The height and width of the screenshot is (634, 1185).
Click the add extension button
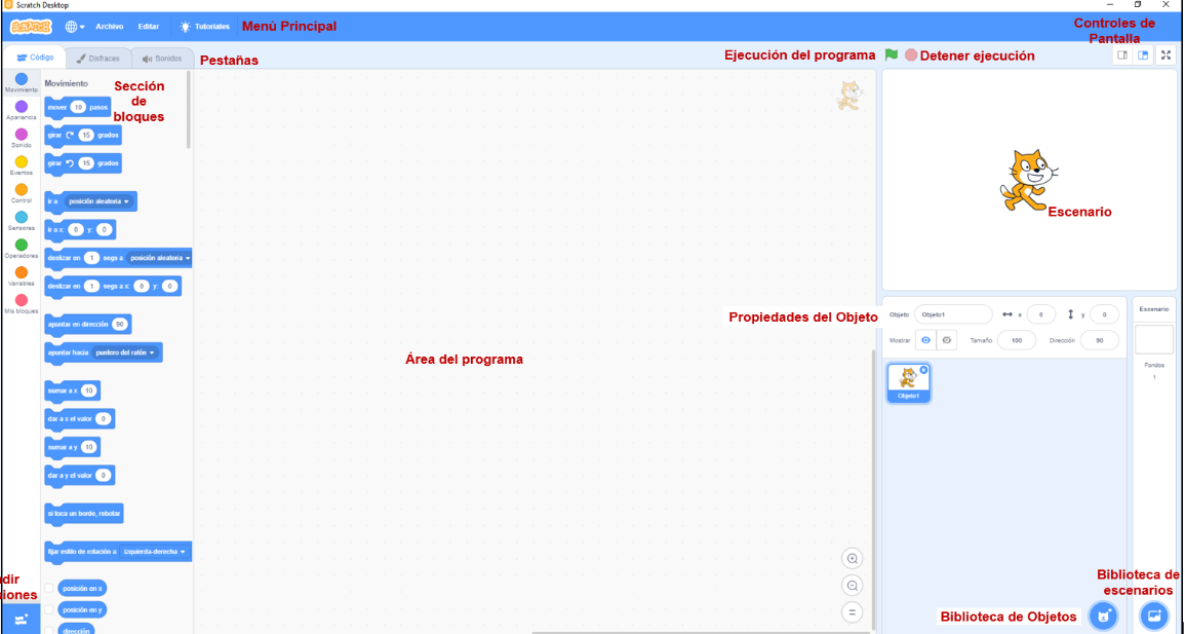click(x=20, y=619)
